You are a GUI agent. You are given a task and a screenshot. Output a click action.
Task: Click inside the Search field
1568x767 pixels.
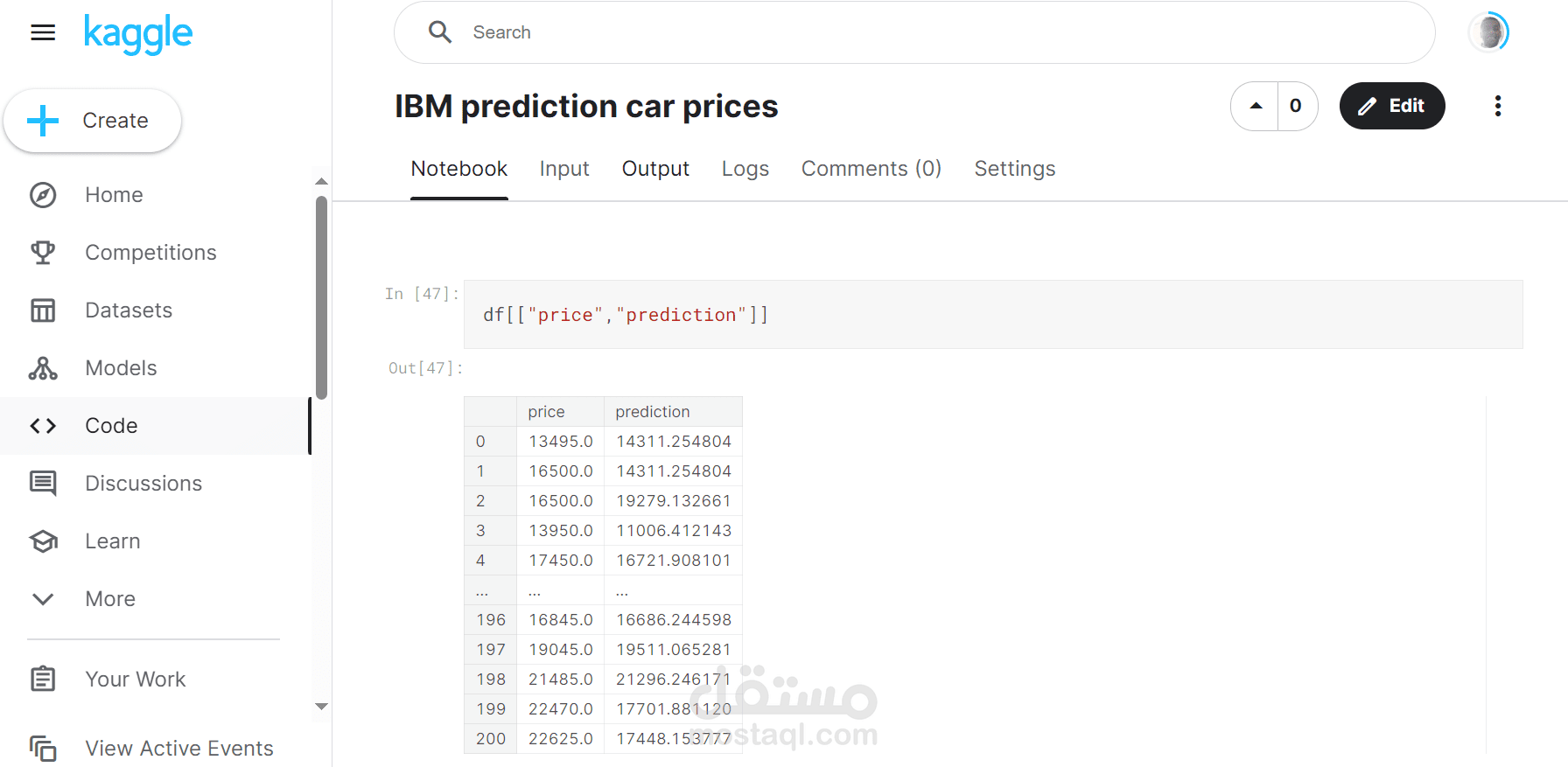coord(787,32)
